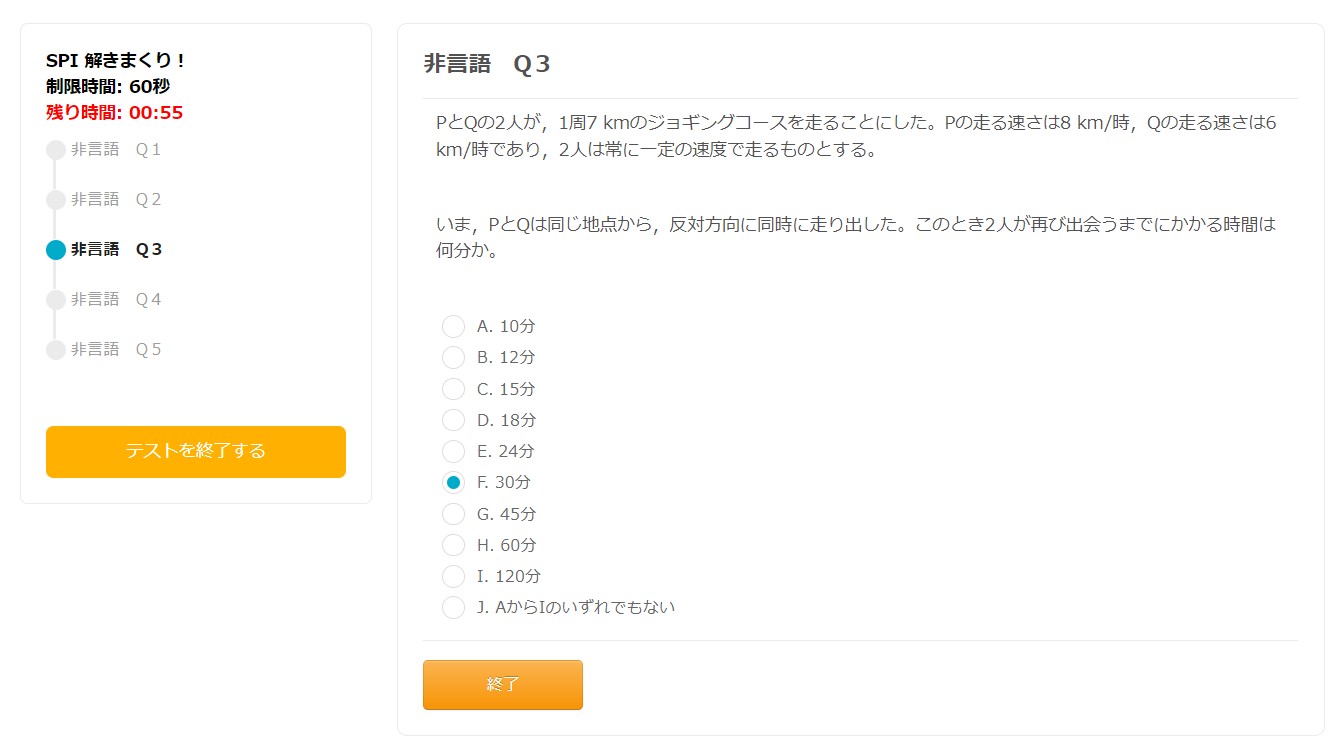Select answer option A. 10分
Viewport: 1344px width, 753px height.
click(453, 326)
